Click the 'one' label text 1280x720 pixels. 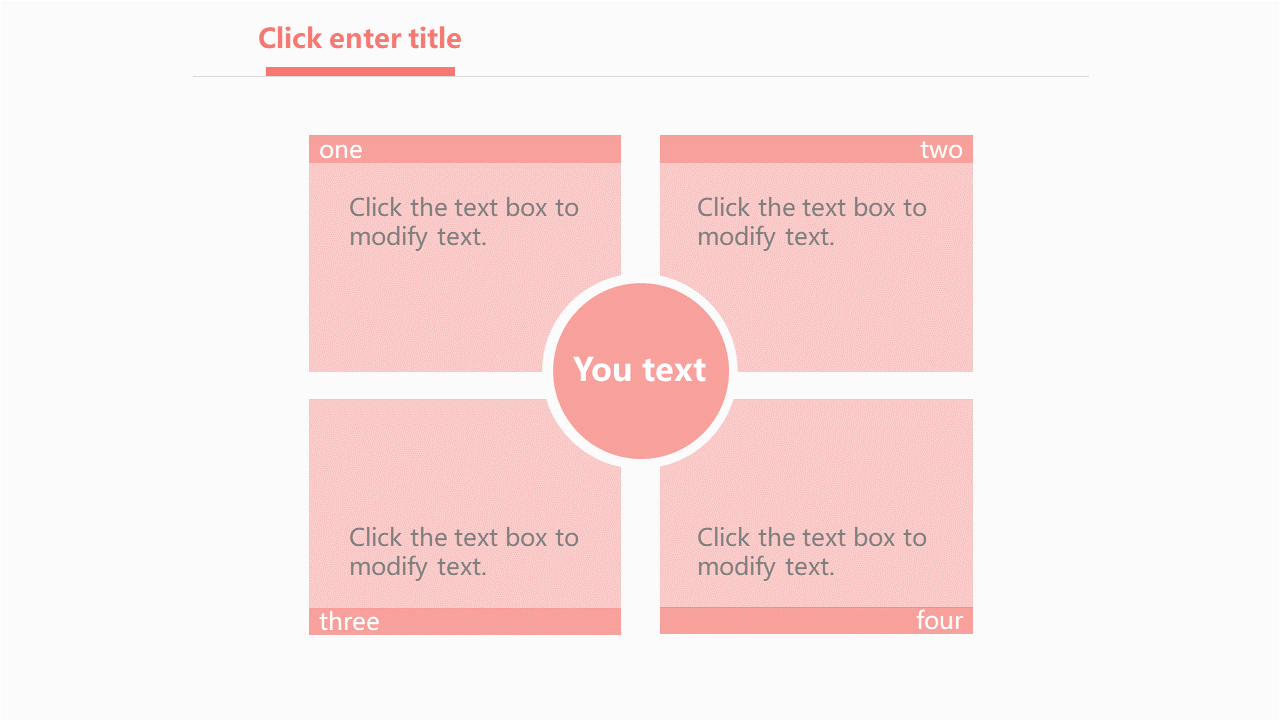341,150
